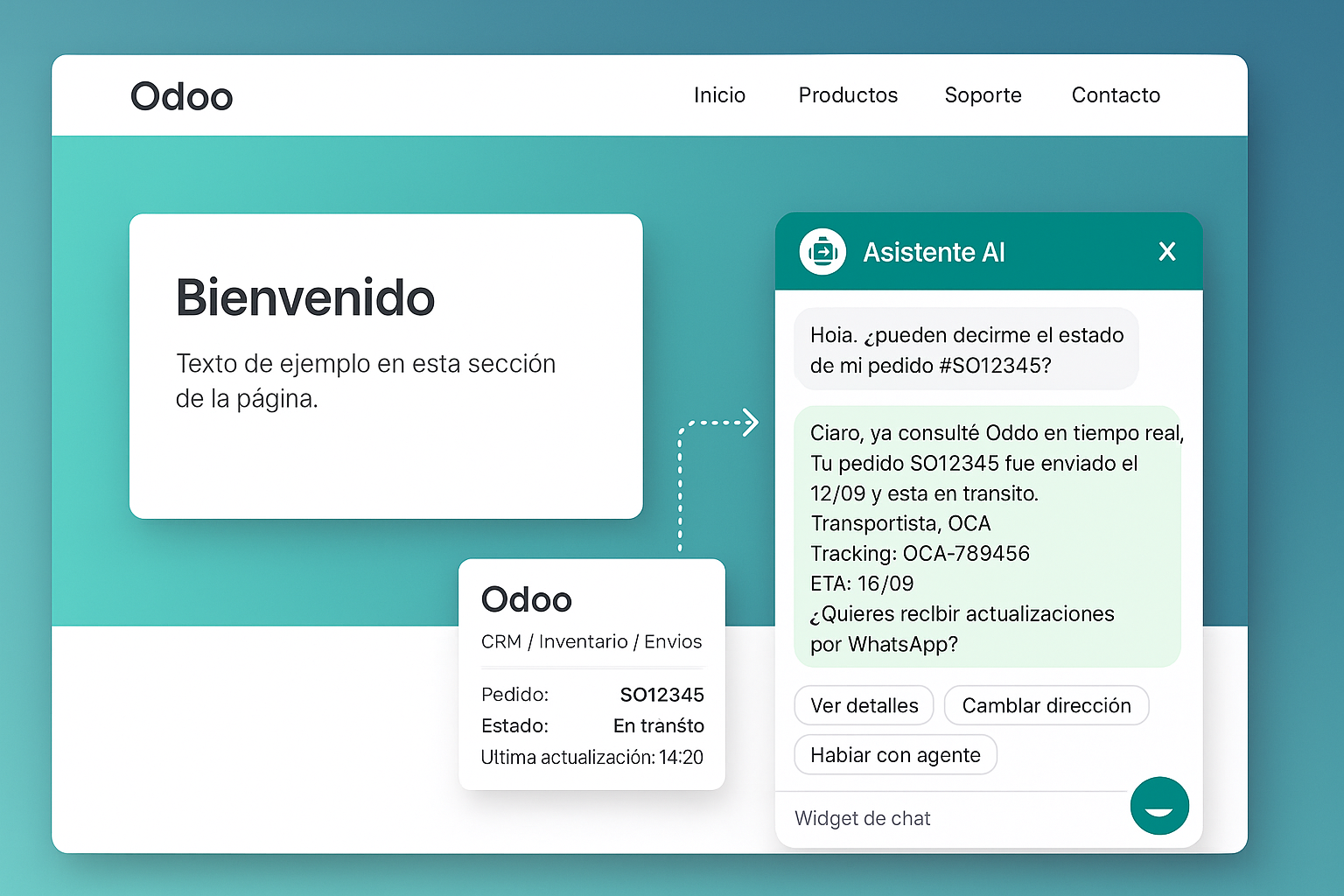1344x896 pixels.
Task: Focus the Widget de chat input field
Action: [x=954, y=818]
